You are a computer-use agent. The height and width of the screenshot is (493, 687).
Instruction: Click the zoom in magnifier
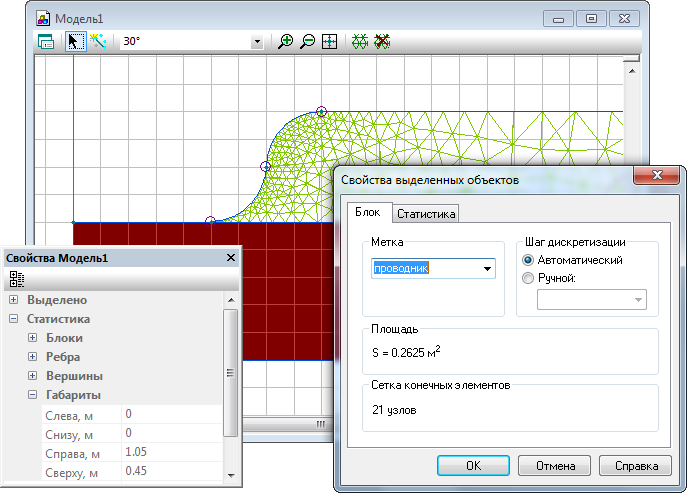[x=286, y=42]
